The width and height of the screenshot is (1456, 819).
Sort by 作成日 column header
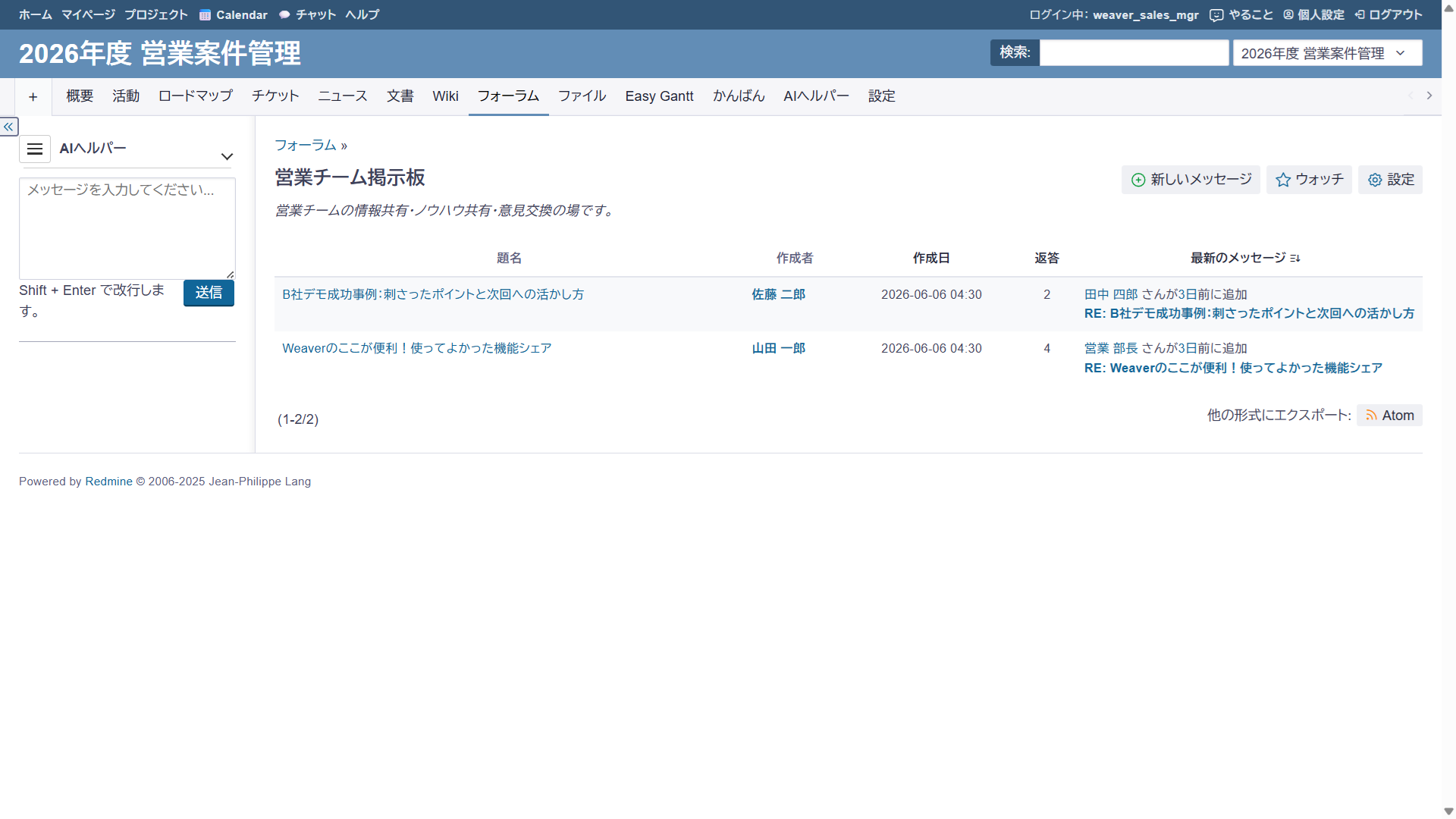pos(931,258)
